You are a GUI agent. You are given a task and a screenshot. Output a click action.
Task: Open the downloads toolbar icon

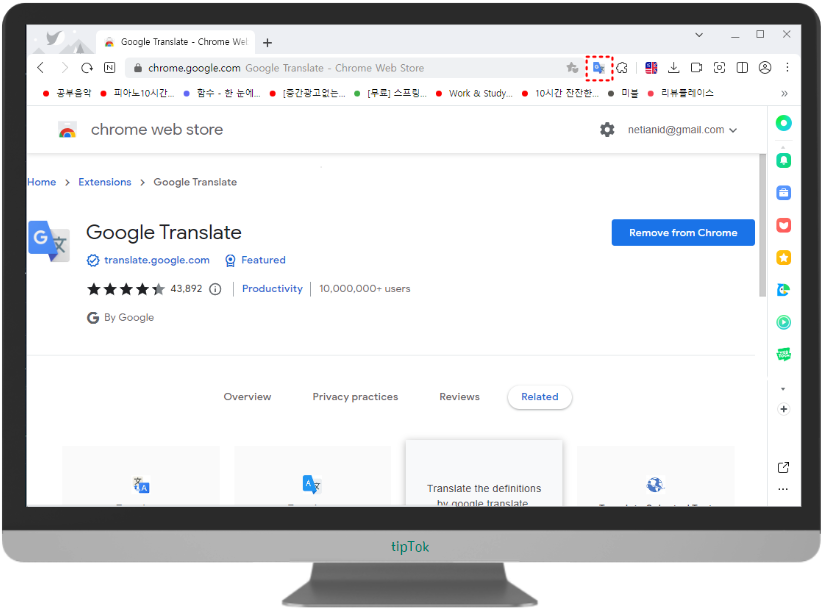(673, 68)
